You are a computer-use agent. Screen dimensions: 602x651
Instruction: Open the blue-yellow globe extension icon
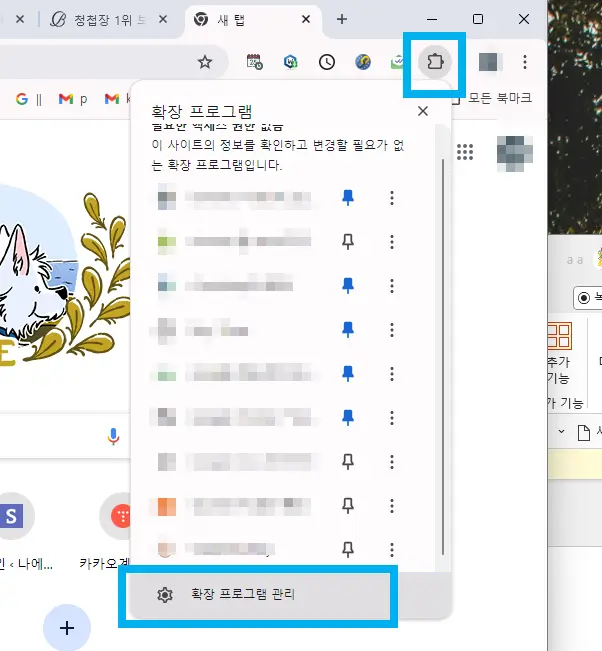363,62
